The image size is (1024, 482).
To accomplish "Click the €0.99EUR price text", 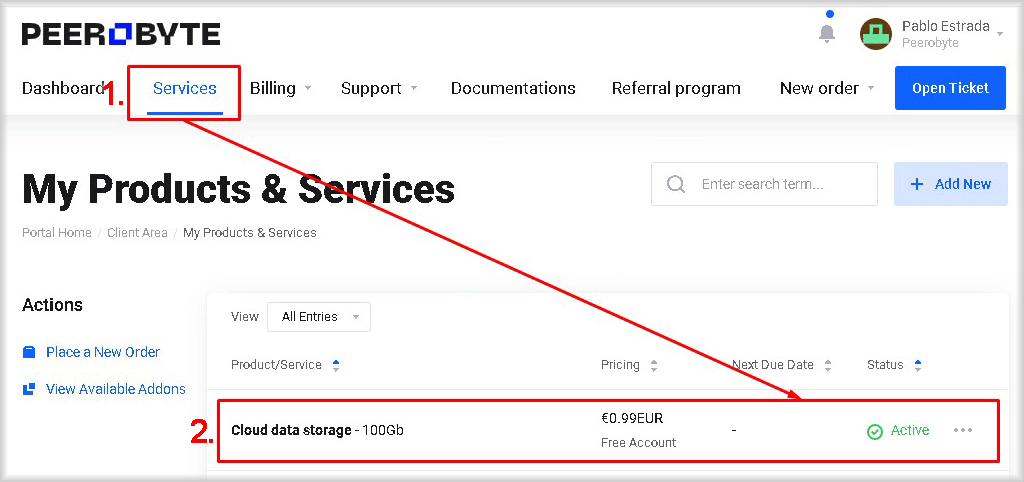I will pyautogui.click(x=632, y=419).
